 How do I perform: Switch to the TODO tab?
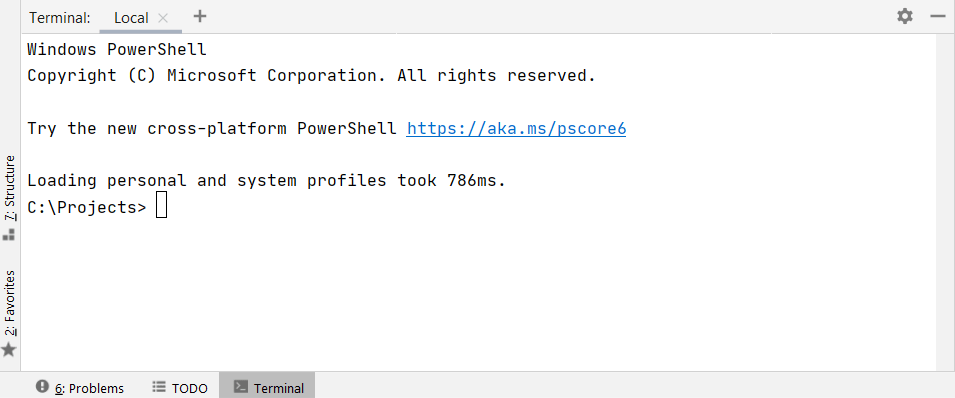click(x=180, y=388)
